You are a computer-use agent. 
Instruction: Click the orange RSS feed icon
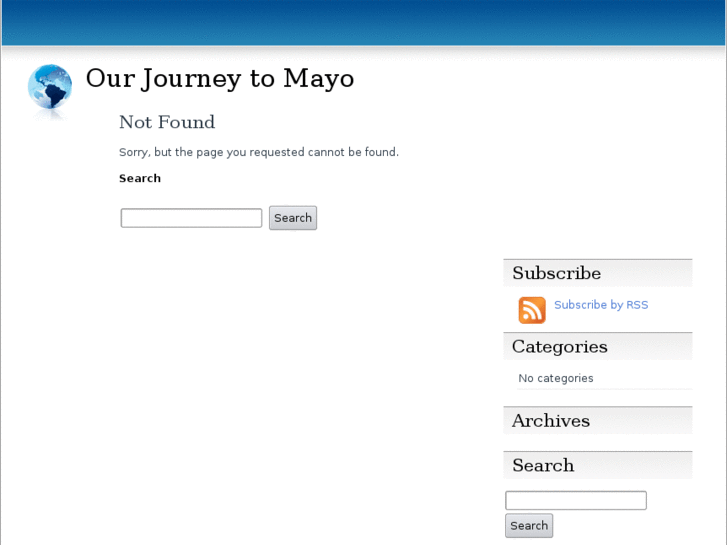[532, 310]
